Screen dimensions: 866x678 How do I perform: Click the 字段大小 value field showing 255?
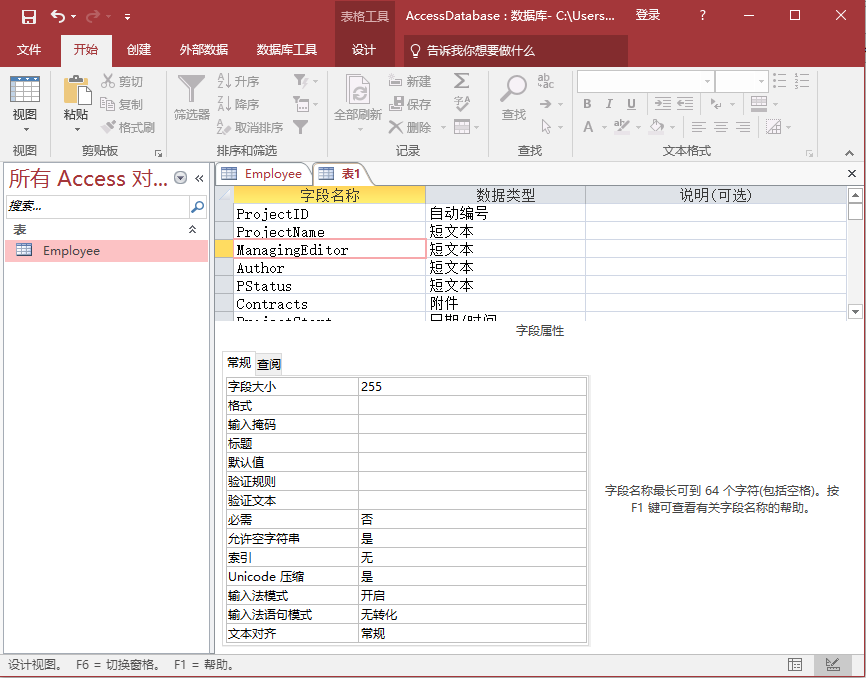470,386
